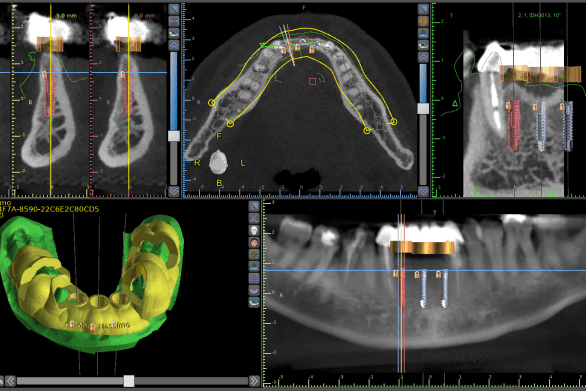Screen dimensions: 586x391
Task: Click the grid display icon in 3D toolbar
Action: 254,278
